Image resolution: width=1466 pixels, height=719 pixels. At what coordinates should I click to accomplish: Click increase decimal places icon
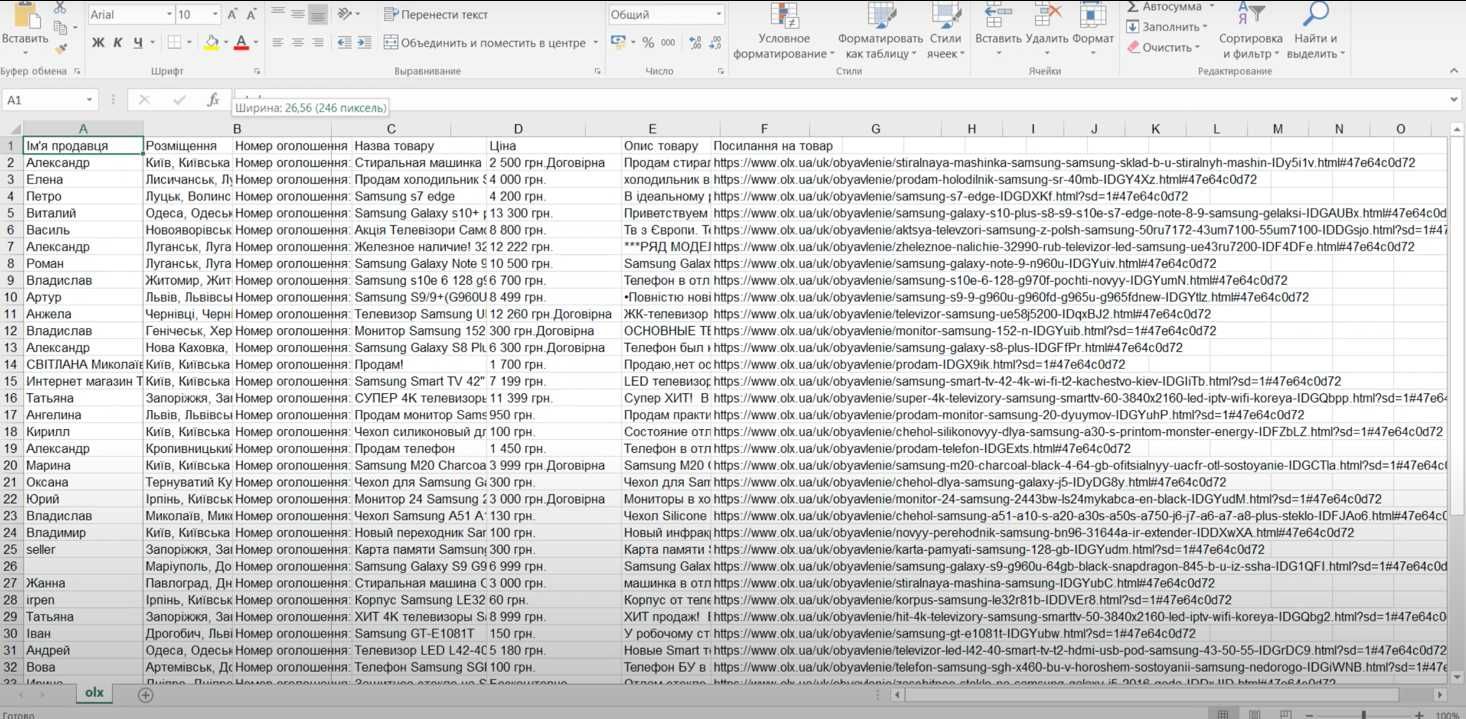pos(693,43)
